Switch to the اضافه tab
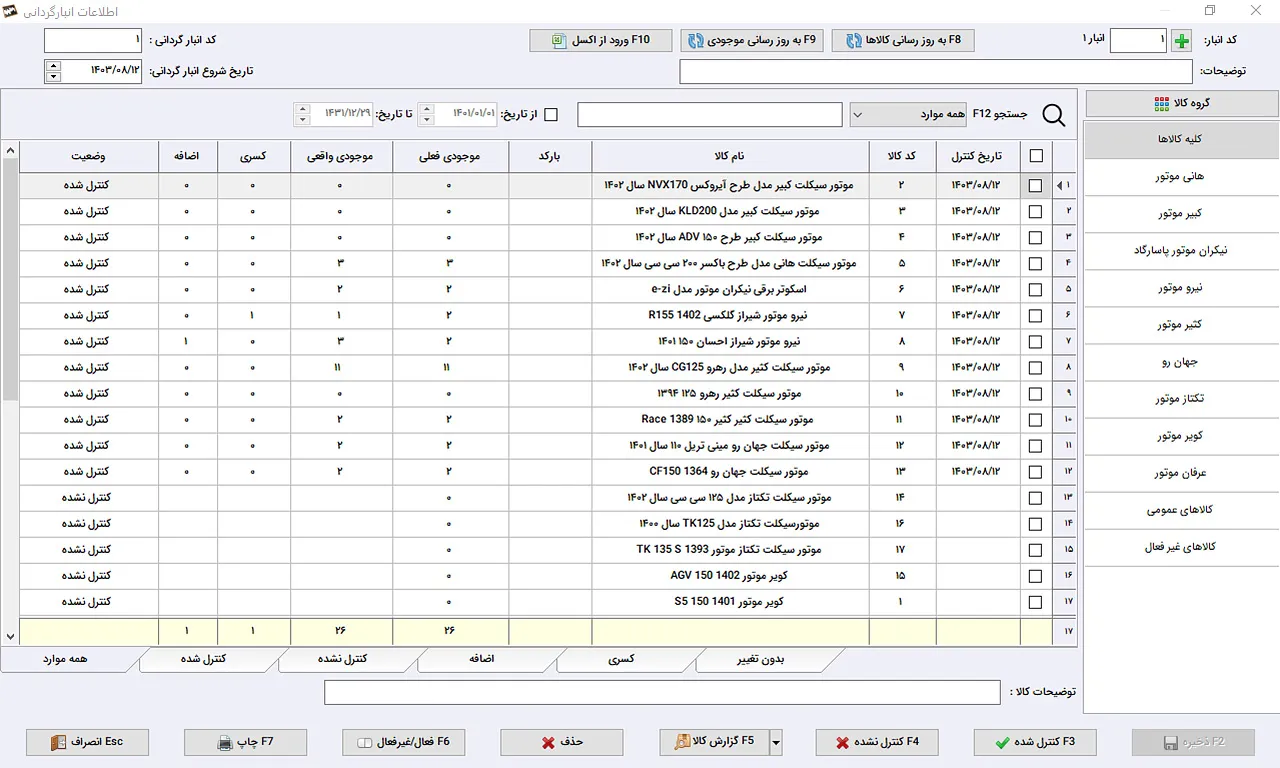Viewport: 1280px width, 768px height. (484, 659)
